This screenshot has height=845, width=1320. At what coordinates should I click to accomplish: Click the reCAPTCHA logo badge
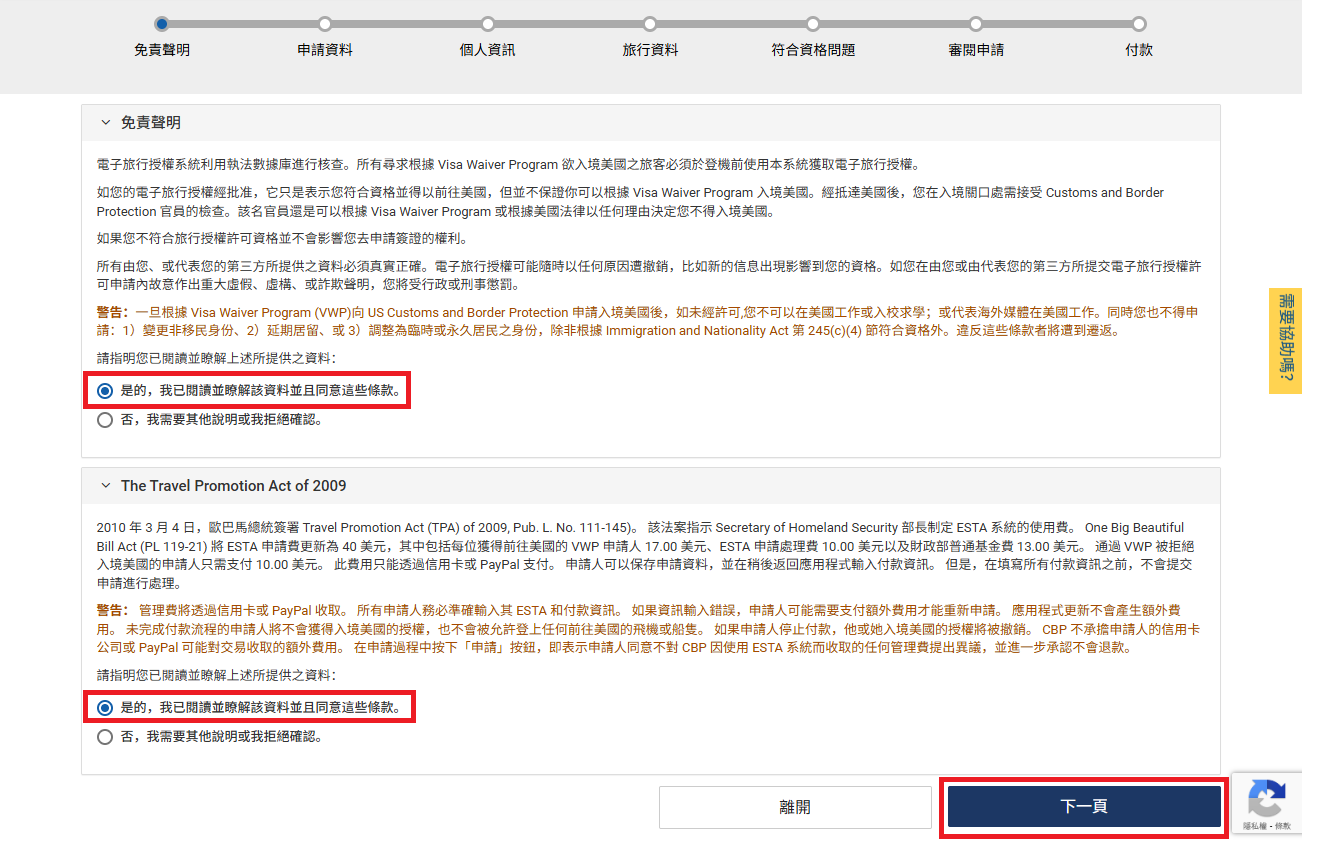pos(1266,799)
